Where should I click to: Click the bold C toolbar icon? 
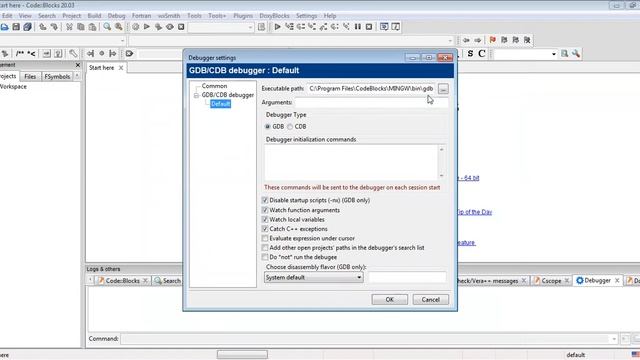(482, 53)
